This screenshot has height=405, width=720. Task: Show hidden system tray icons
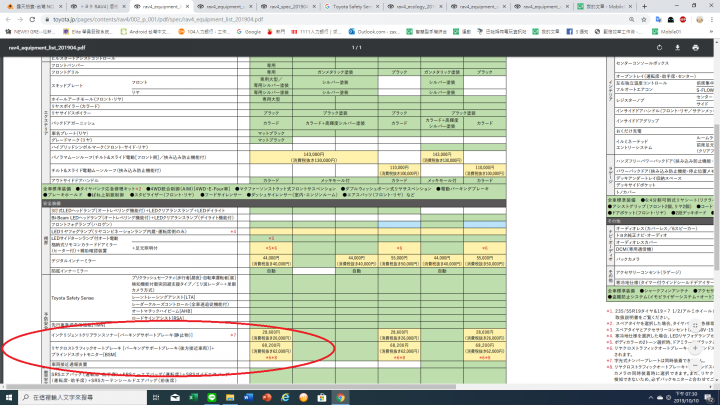pyautogui.click(x=651, y=398)
